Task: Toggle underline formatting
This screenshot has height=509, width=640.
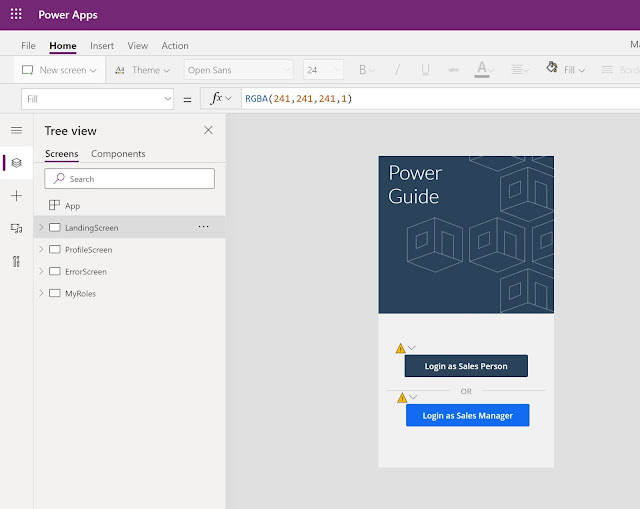Action: [x=425, y=70]
